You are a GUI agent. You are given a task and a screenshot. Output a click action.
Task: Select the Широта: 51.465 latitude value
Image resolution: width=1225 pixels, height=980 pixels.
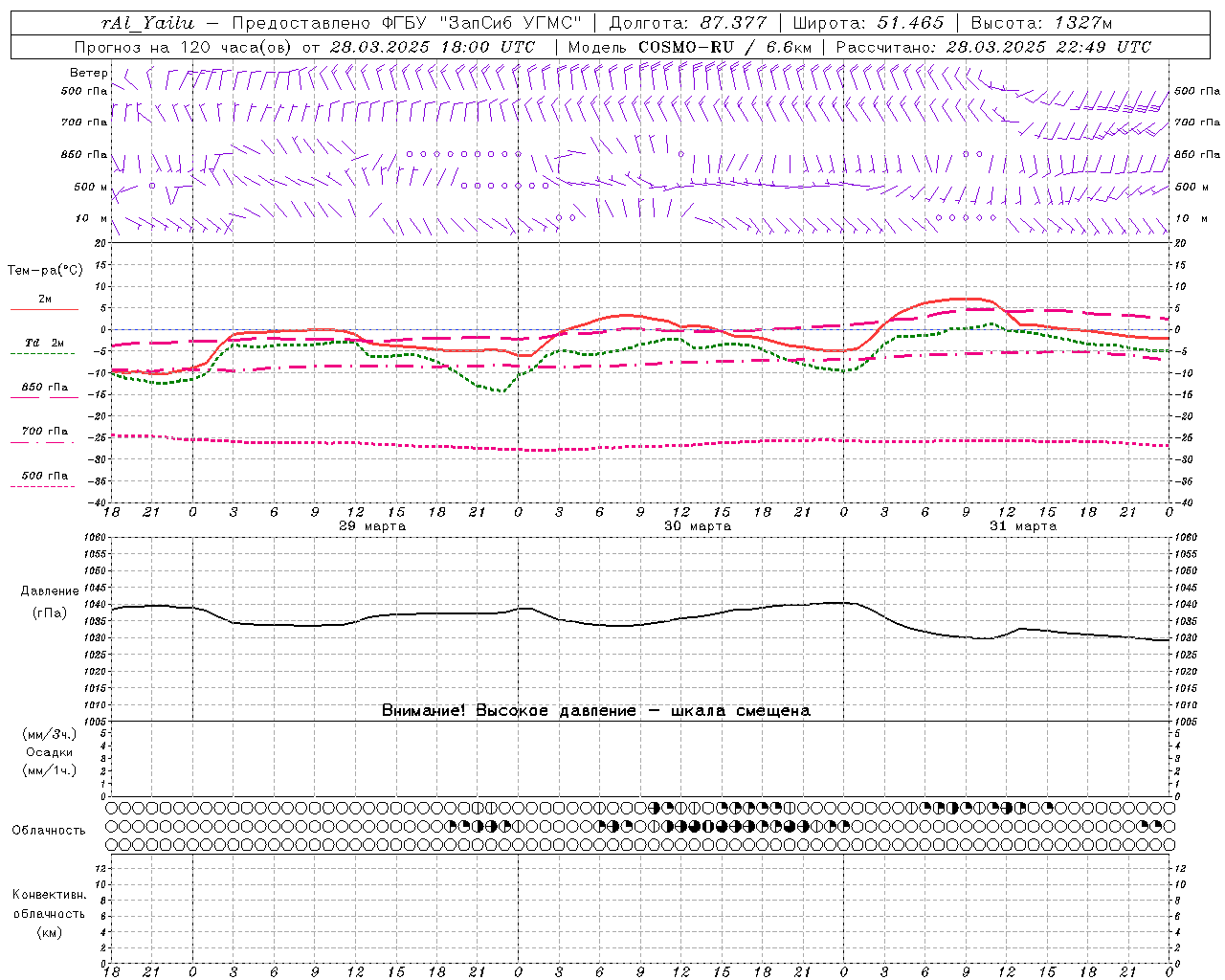(x=869, y=23)
